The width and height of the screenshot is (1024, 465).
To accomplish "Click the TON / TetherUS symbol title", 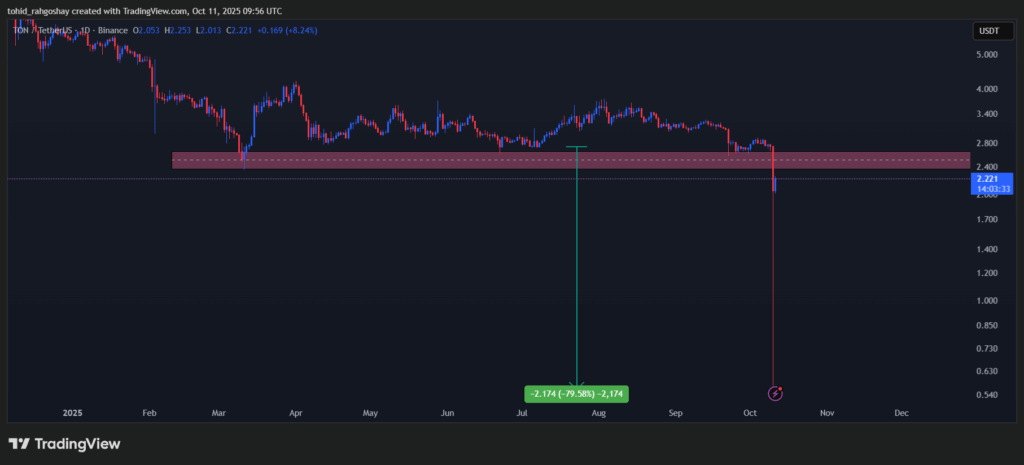I will 51,31.
